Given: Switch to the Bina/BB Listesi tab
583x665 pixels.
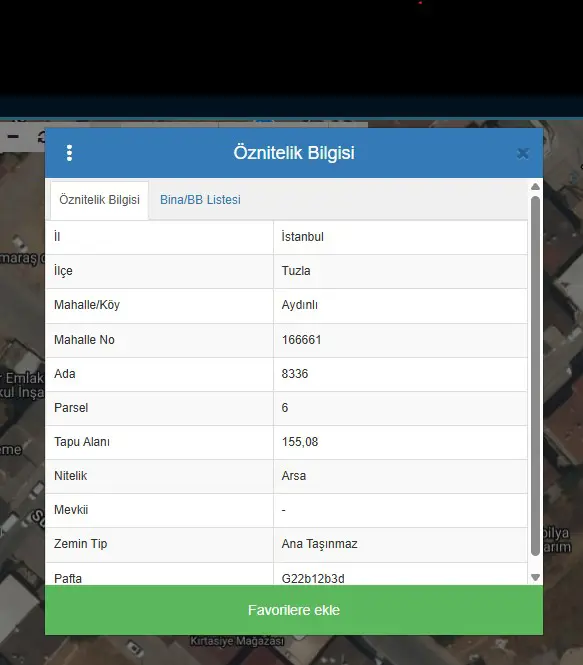Looking at the screenshot, I should 200,200.
